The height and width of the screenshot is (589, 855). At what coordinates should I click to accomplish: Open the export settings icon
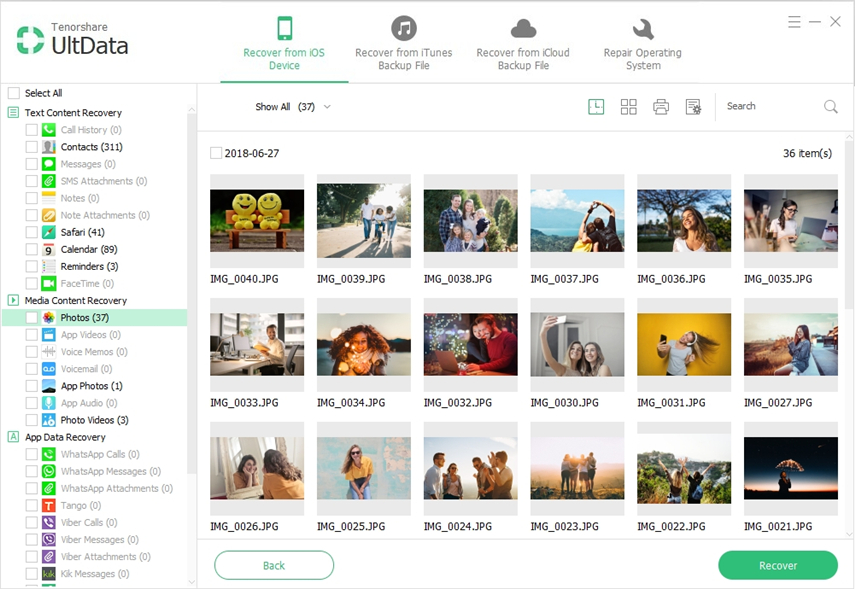click(694, 107)
